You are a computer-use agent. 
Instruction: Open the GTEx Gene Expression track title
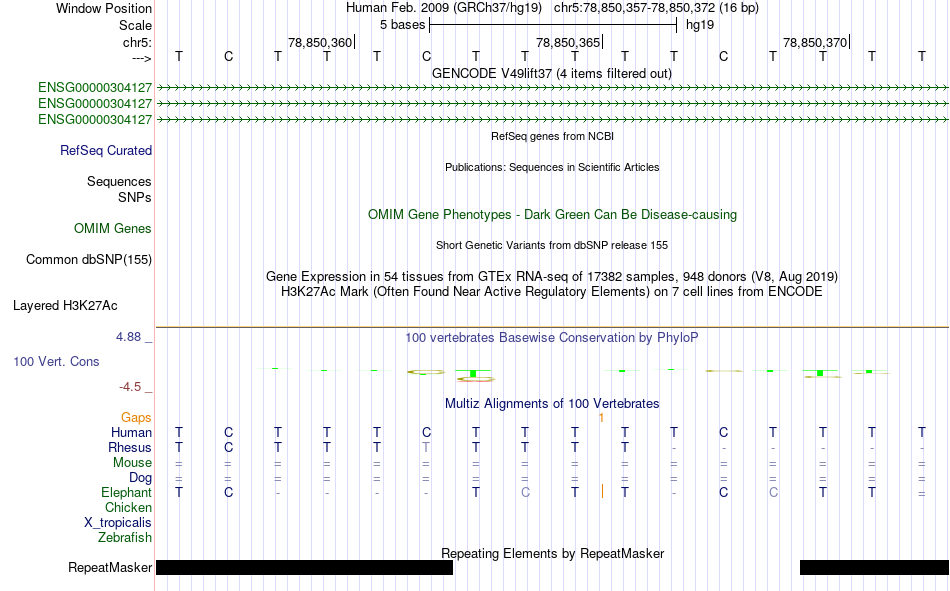coord(552,276)
